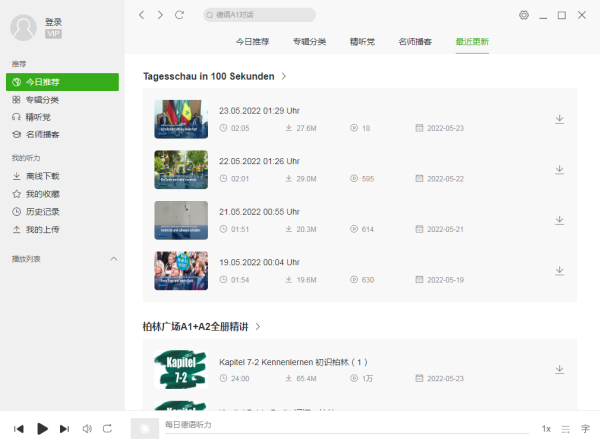This screenshot has width=600, height=446.
Task: Open thumbnail of 19.05.2022 episode
Action: point(181,271)
